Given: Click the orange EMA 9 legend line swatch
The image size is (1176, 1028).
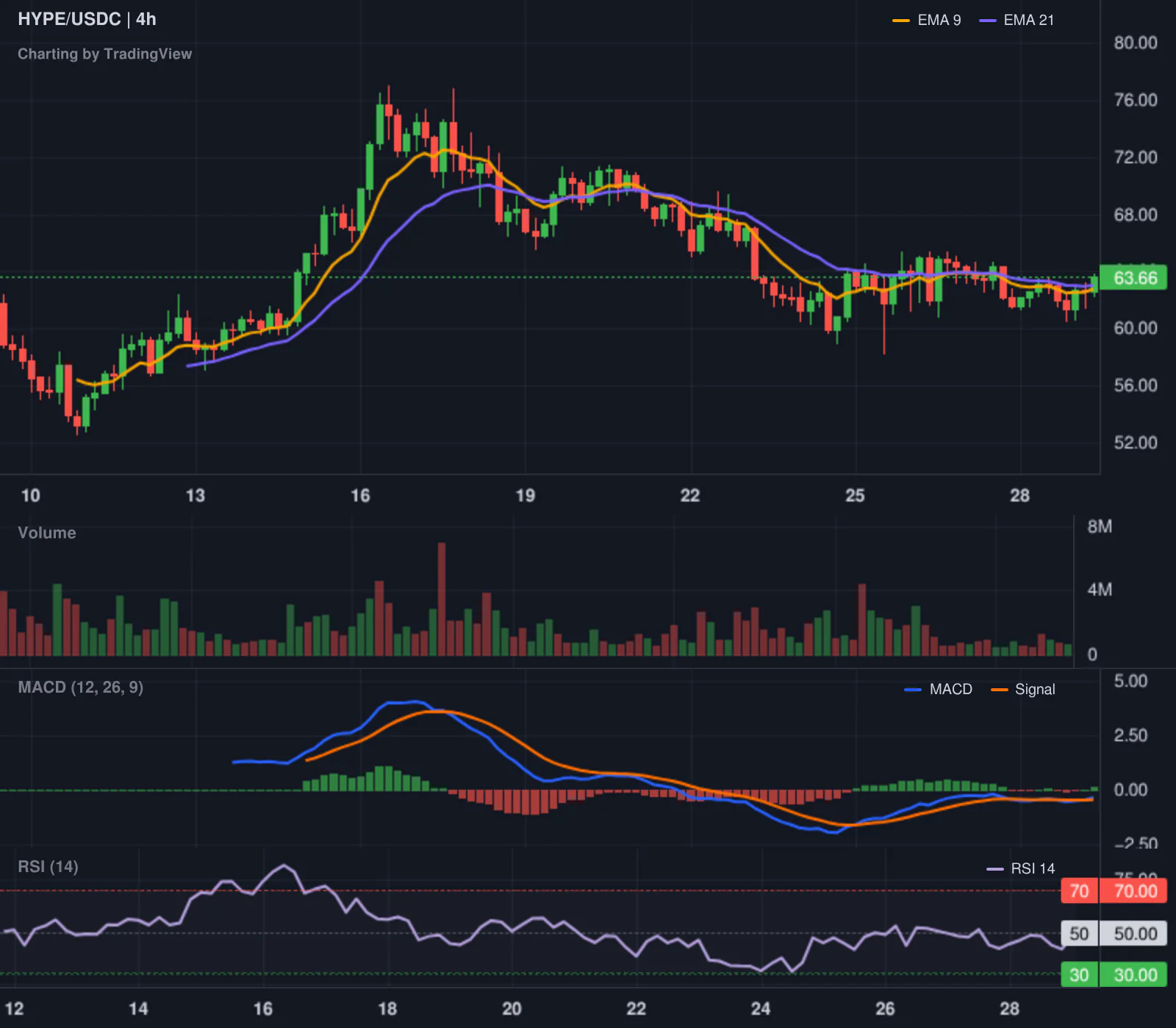Looking at the screenshot, I should 901,21.
